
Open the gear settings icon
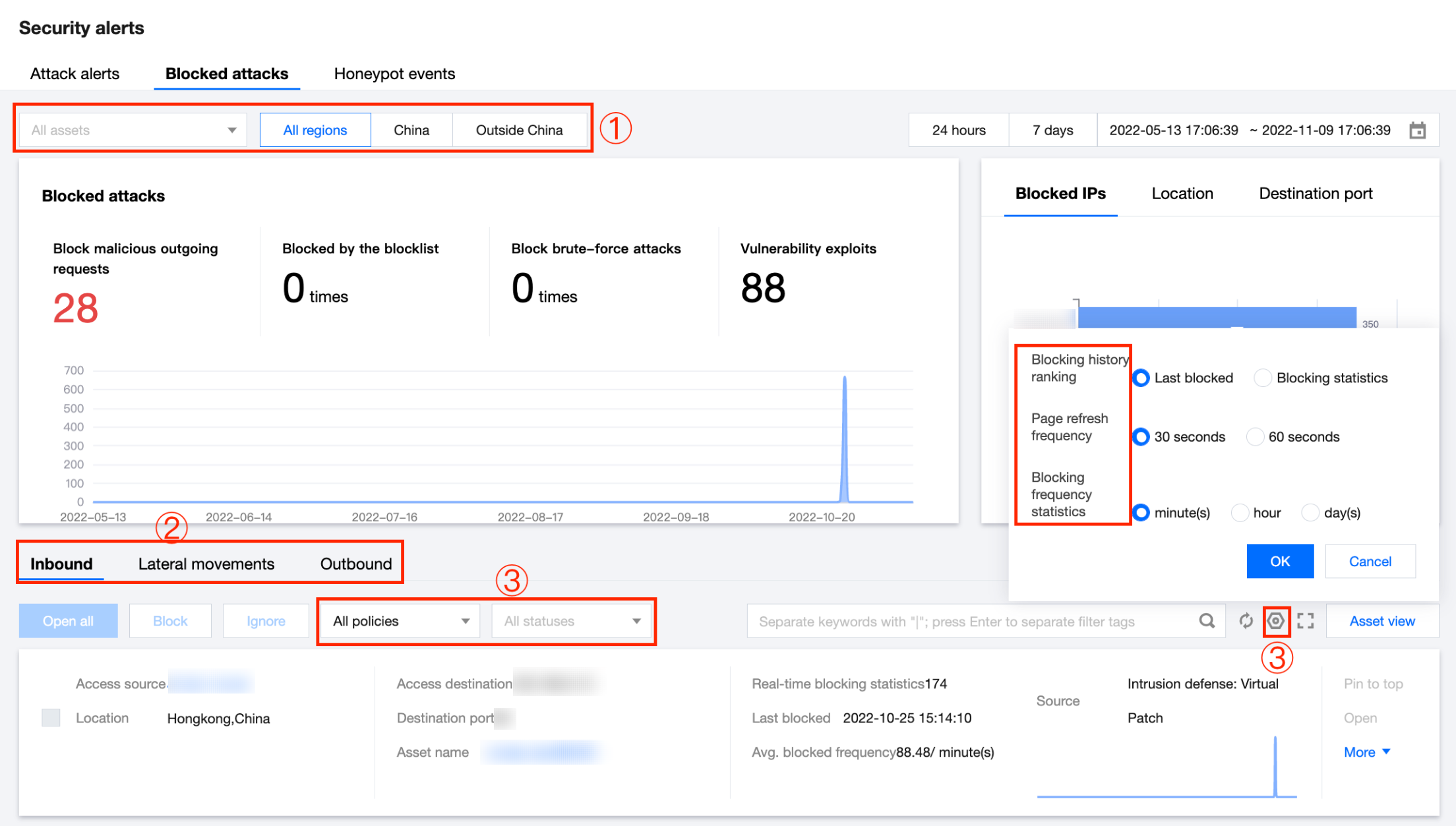coord(1276,621)
